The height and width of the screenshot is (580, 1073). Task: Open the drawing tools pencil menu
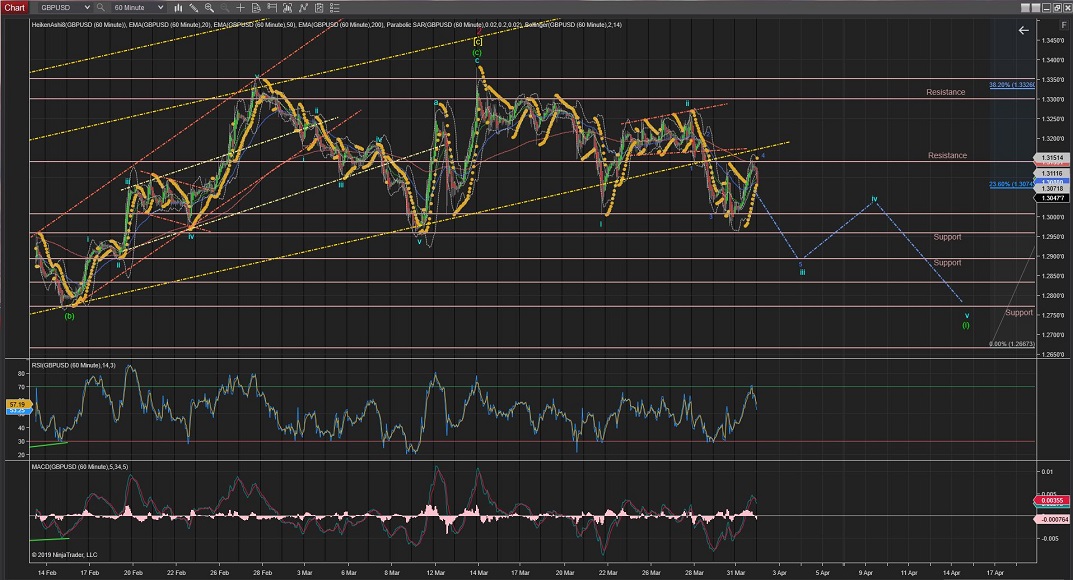click(194, 8)
